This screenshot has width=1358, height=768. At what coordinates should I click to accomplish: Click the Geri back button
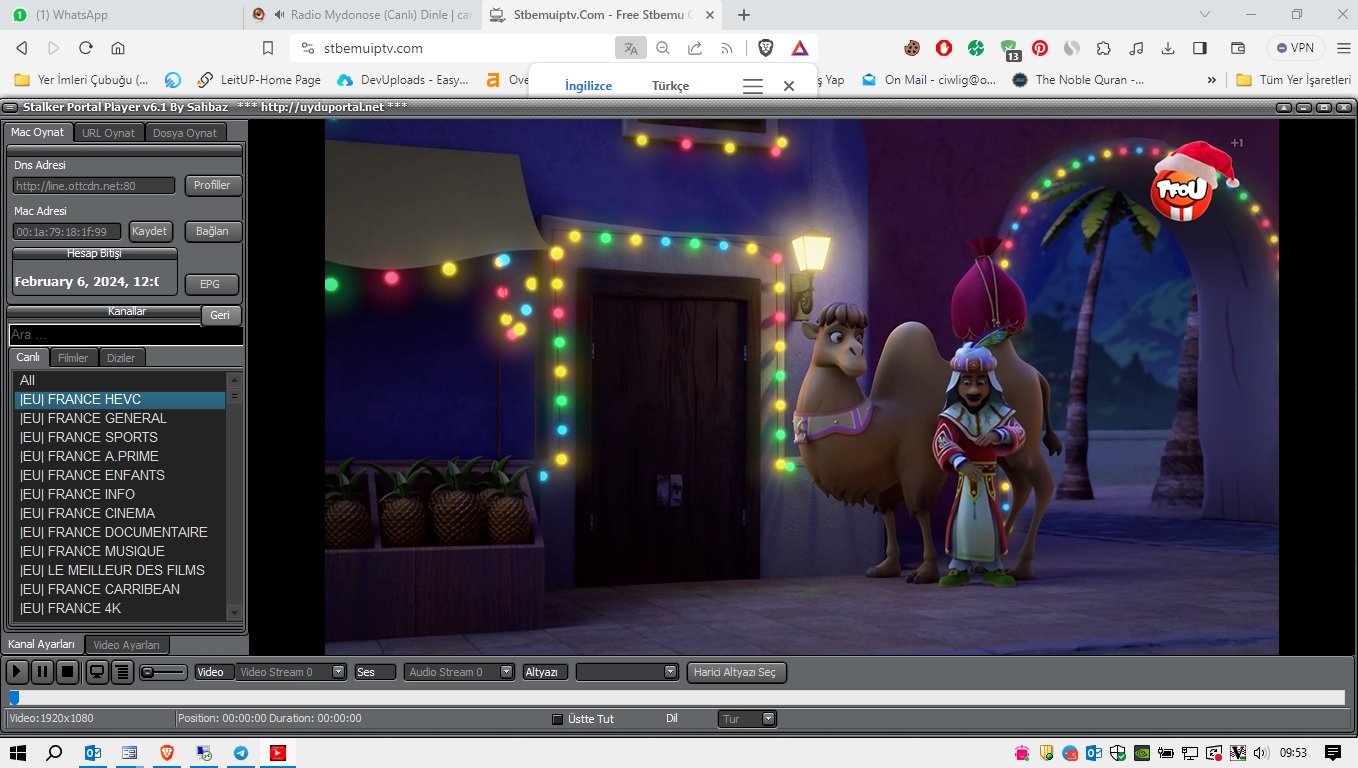220,315
